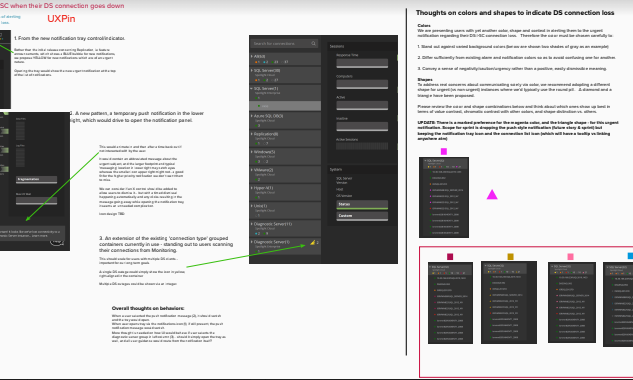
Task: Click the UXPin logo
Action: 61,19
